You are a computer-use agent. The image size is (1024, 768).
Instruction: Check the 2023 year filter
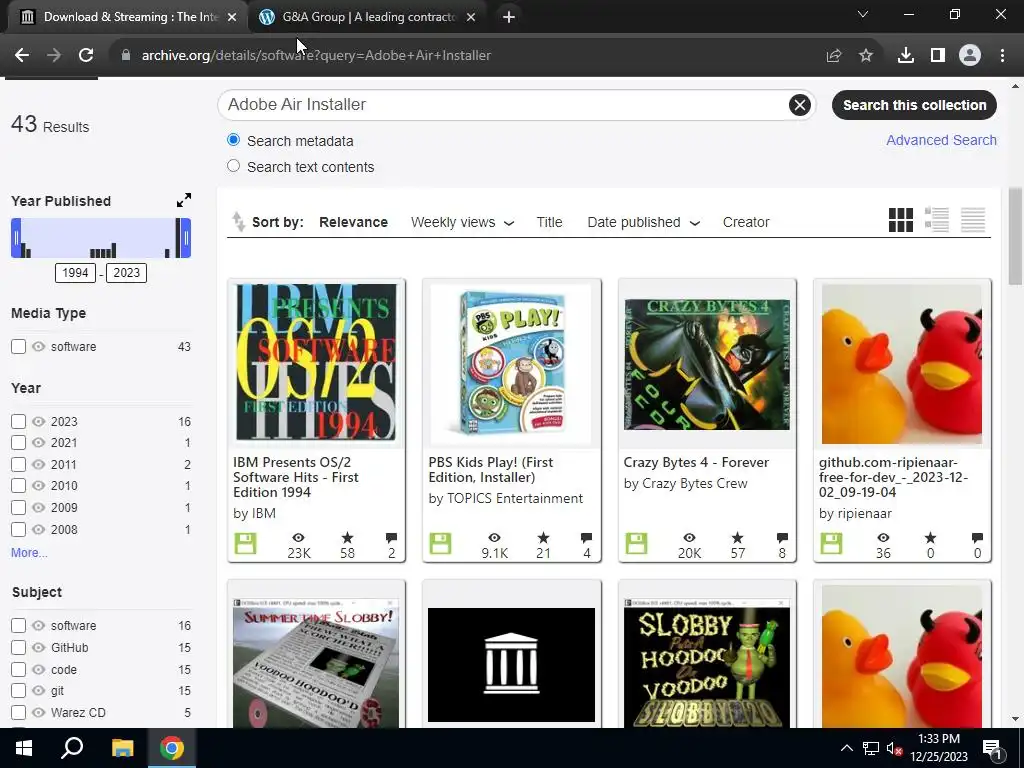pos(18,422)
